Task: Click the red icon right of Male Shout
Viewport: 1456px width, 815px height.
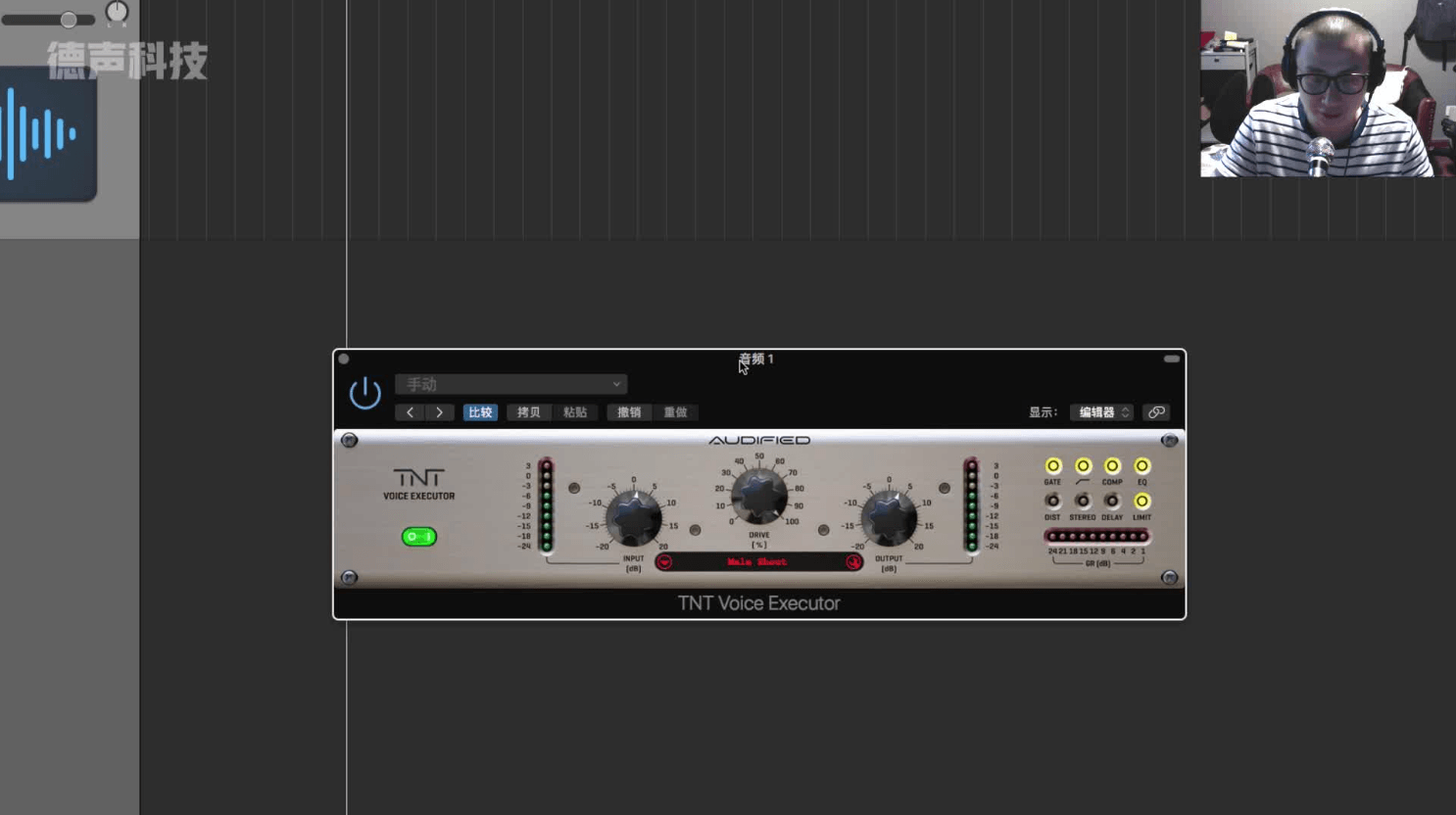Action: click(853, 562)
